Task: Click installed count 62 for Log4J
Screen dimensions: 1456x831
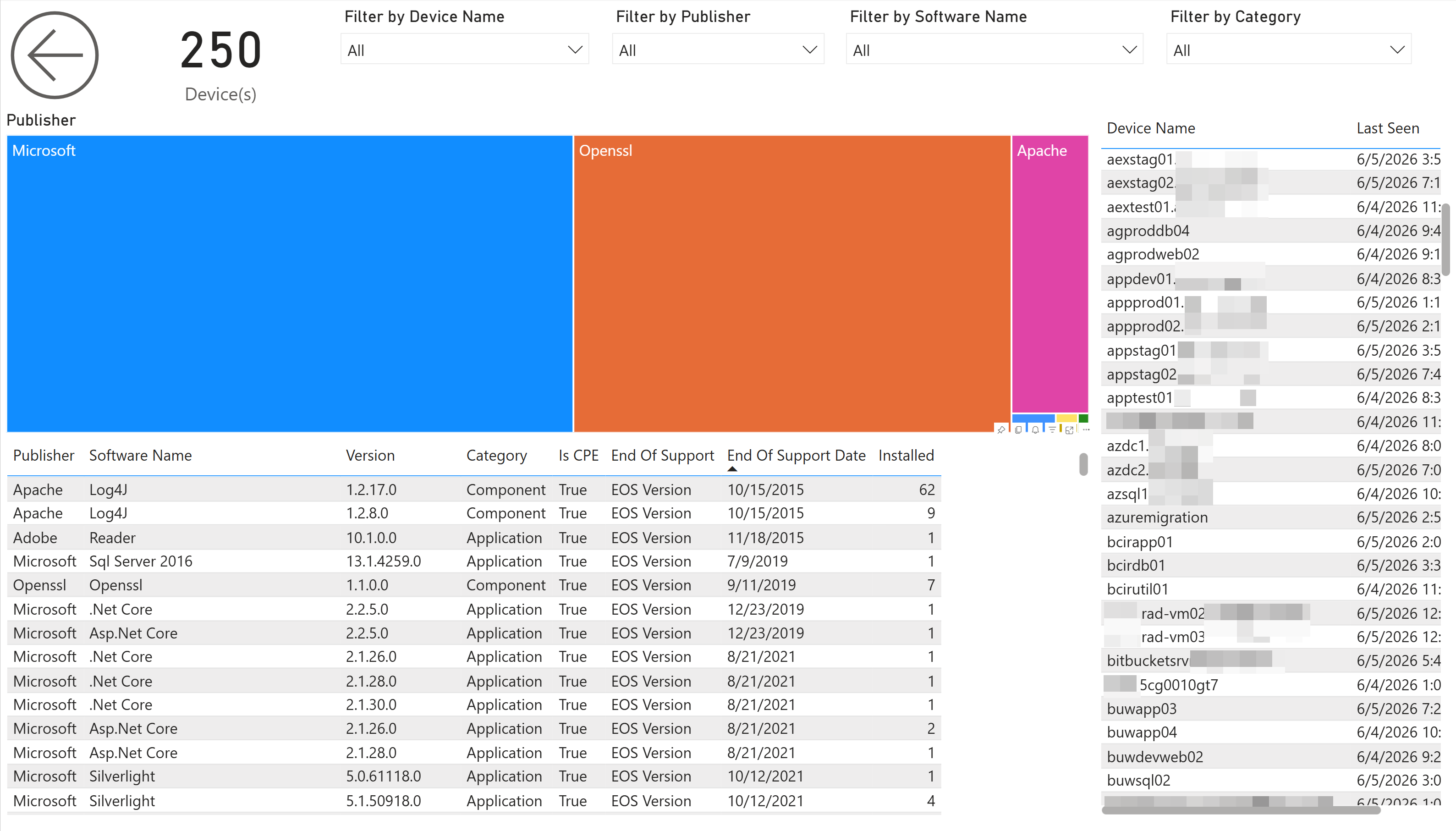Action: (927, 490)
